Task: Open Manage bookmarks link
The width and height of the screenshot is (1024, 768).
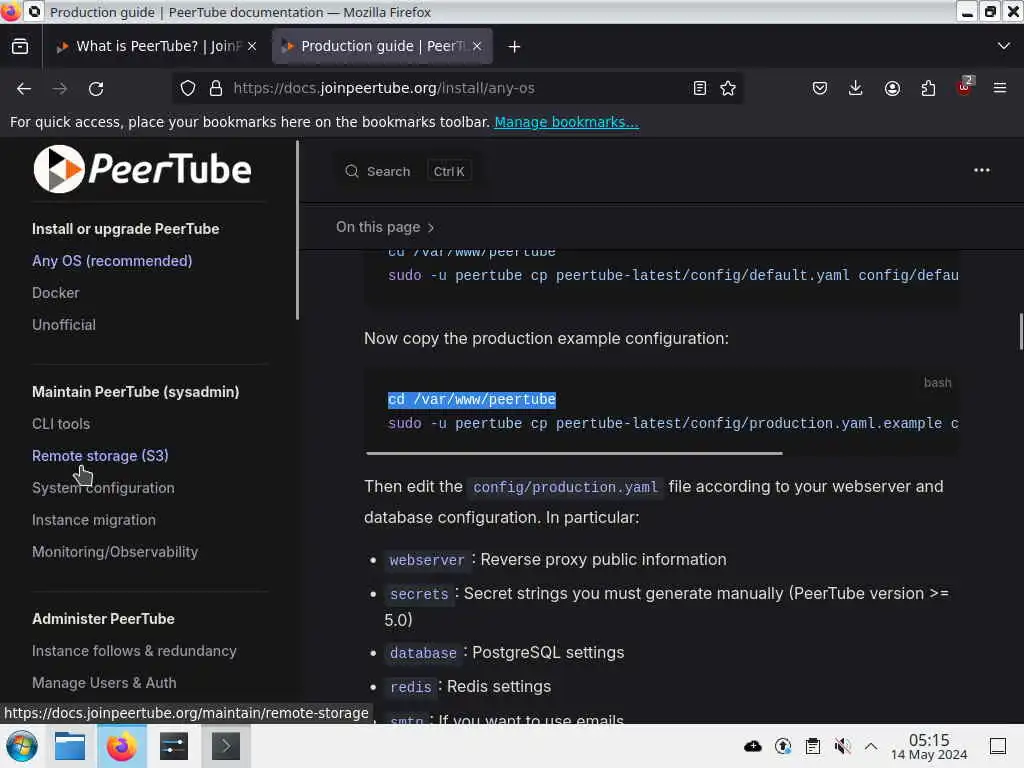Action: (566, 122)
